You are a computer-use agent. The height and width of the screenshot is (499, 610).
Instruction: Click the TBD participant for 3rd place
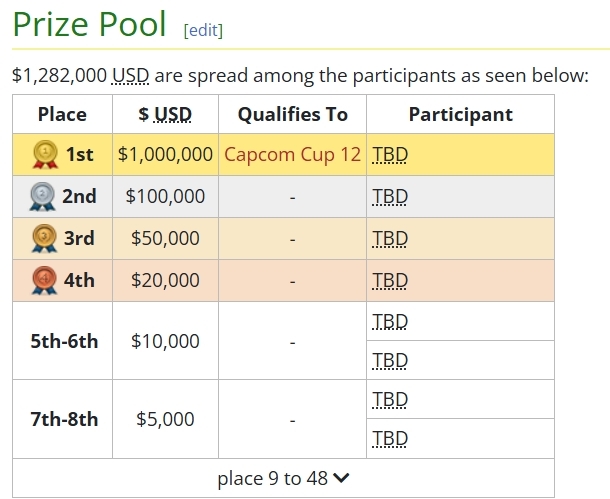coord(390,238)
